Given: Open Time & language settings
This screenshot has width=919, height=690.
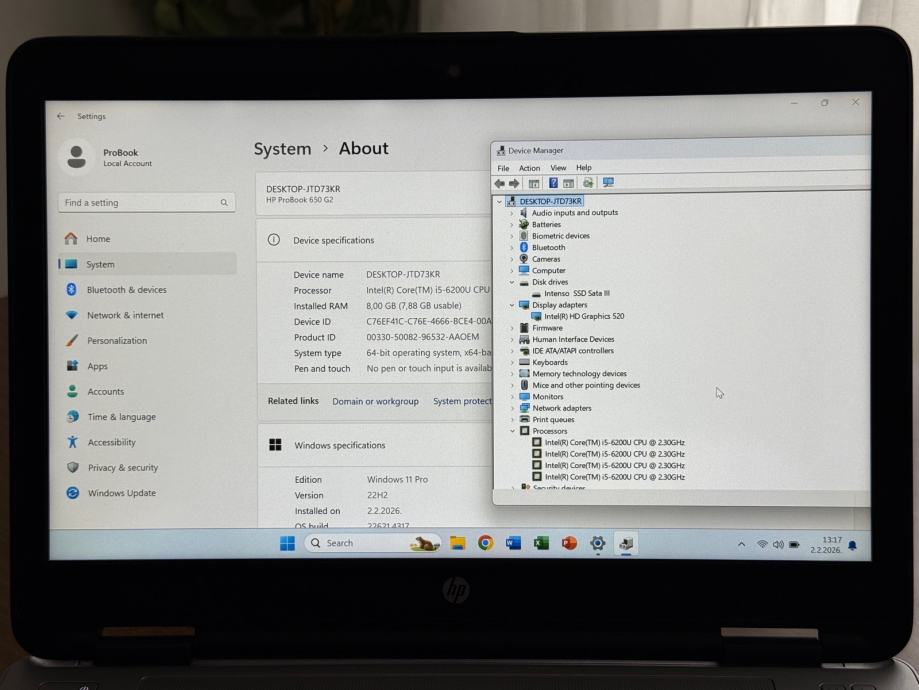Looking at the screenshot, I should (x=147, y=417).
